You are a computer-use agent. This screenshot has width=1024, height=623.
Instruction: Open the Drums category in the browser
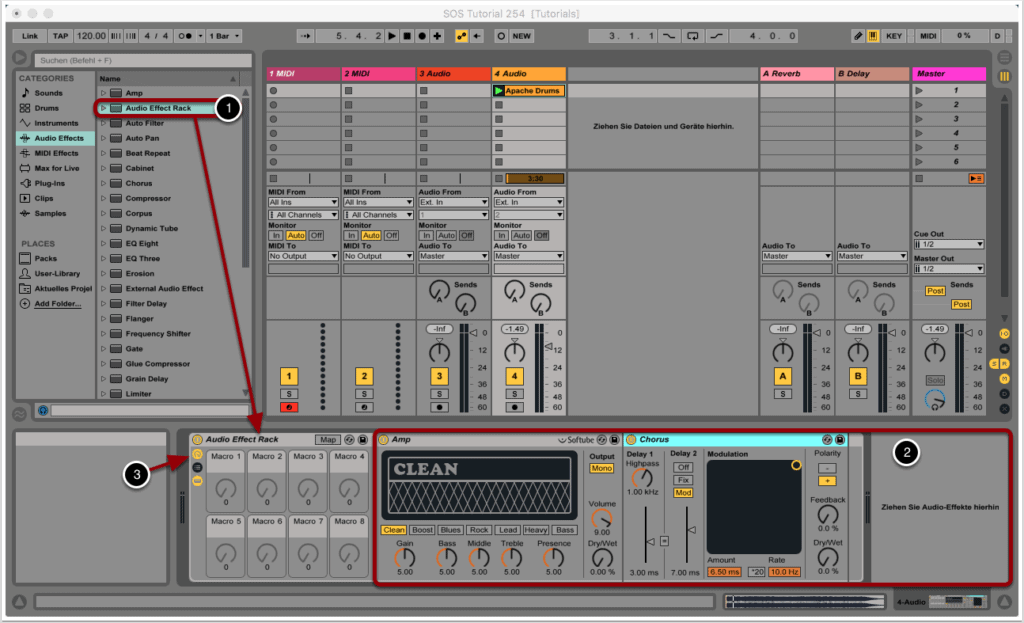pos(47,108)
